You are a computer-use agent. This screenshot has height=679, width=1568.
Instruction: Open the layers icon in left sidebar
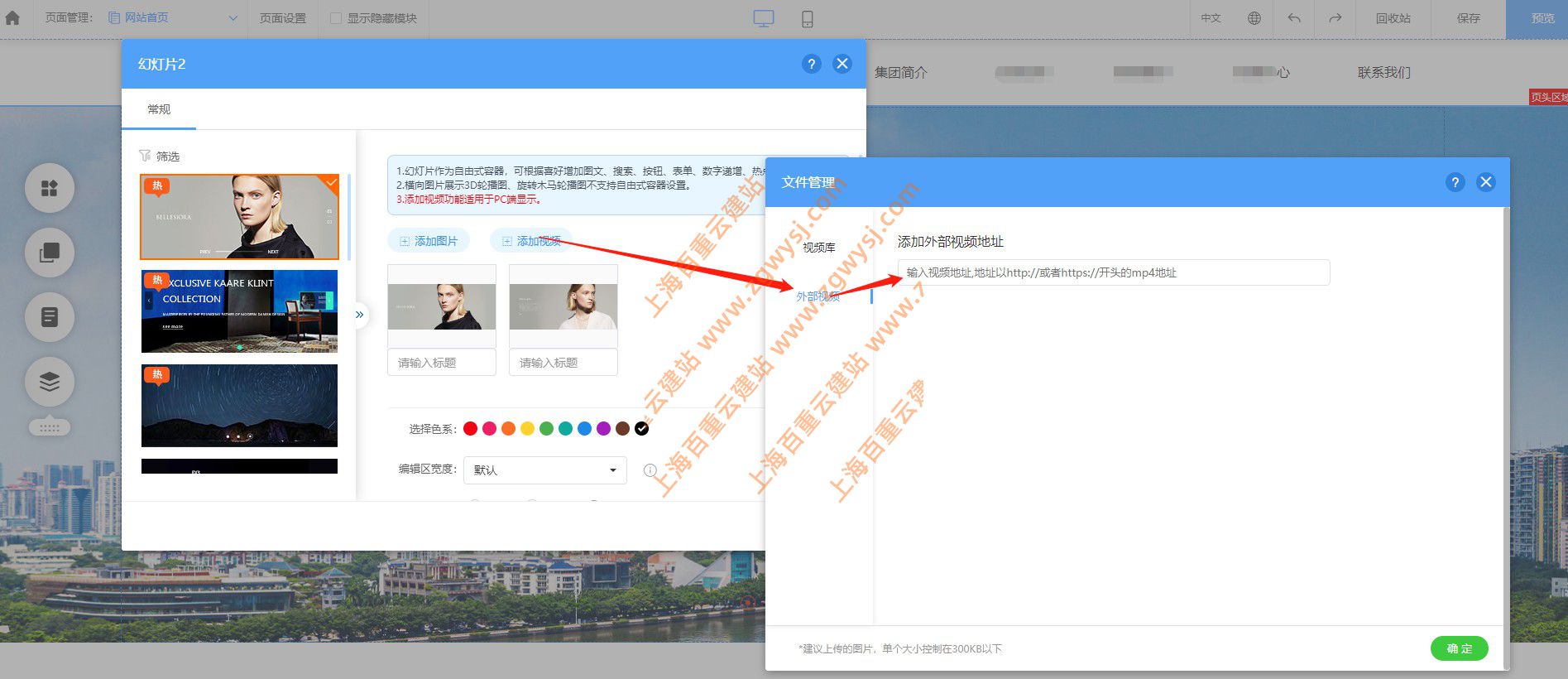pos(50,381)
